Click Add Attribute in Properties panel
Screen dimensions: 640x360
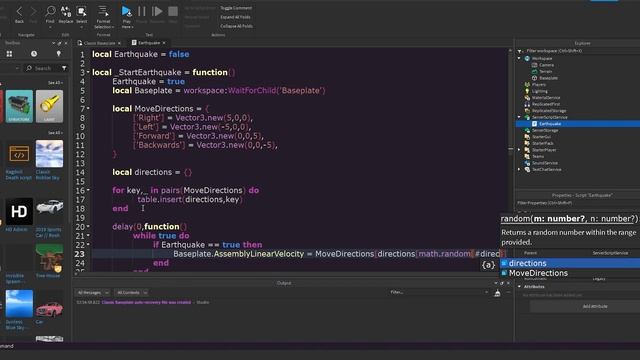click(595, 306)
